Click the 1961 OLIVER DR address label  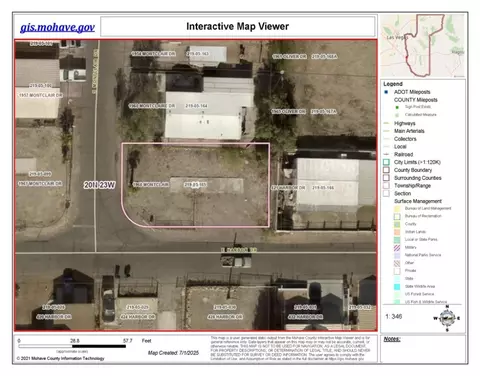coord(289,56)
